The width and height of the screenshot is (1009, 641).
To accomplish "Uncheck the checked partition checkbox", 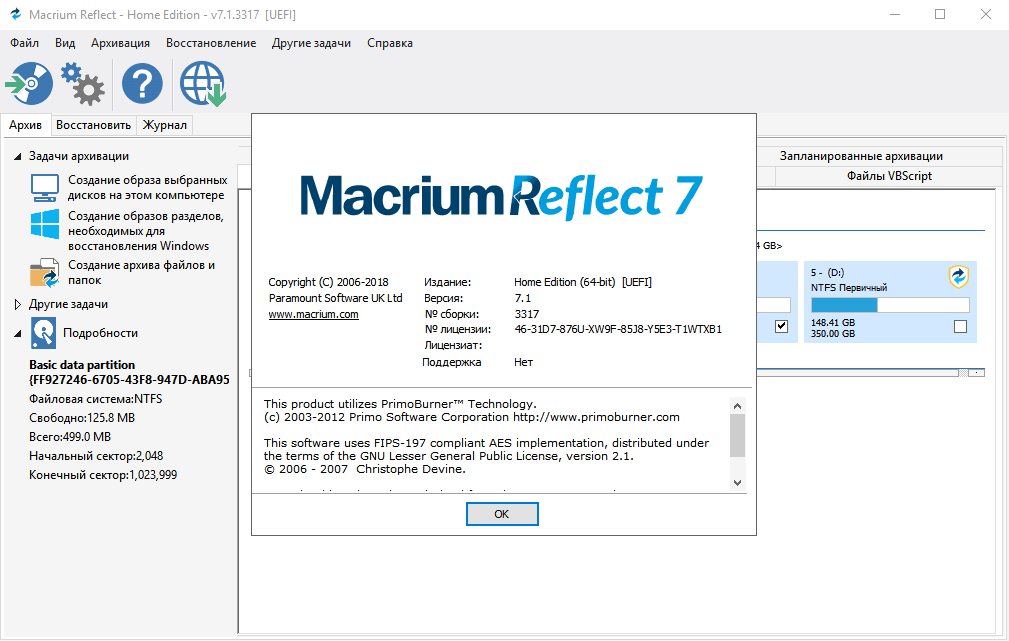I will point(781,326).
